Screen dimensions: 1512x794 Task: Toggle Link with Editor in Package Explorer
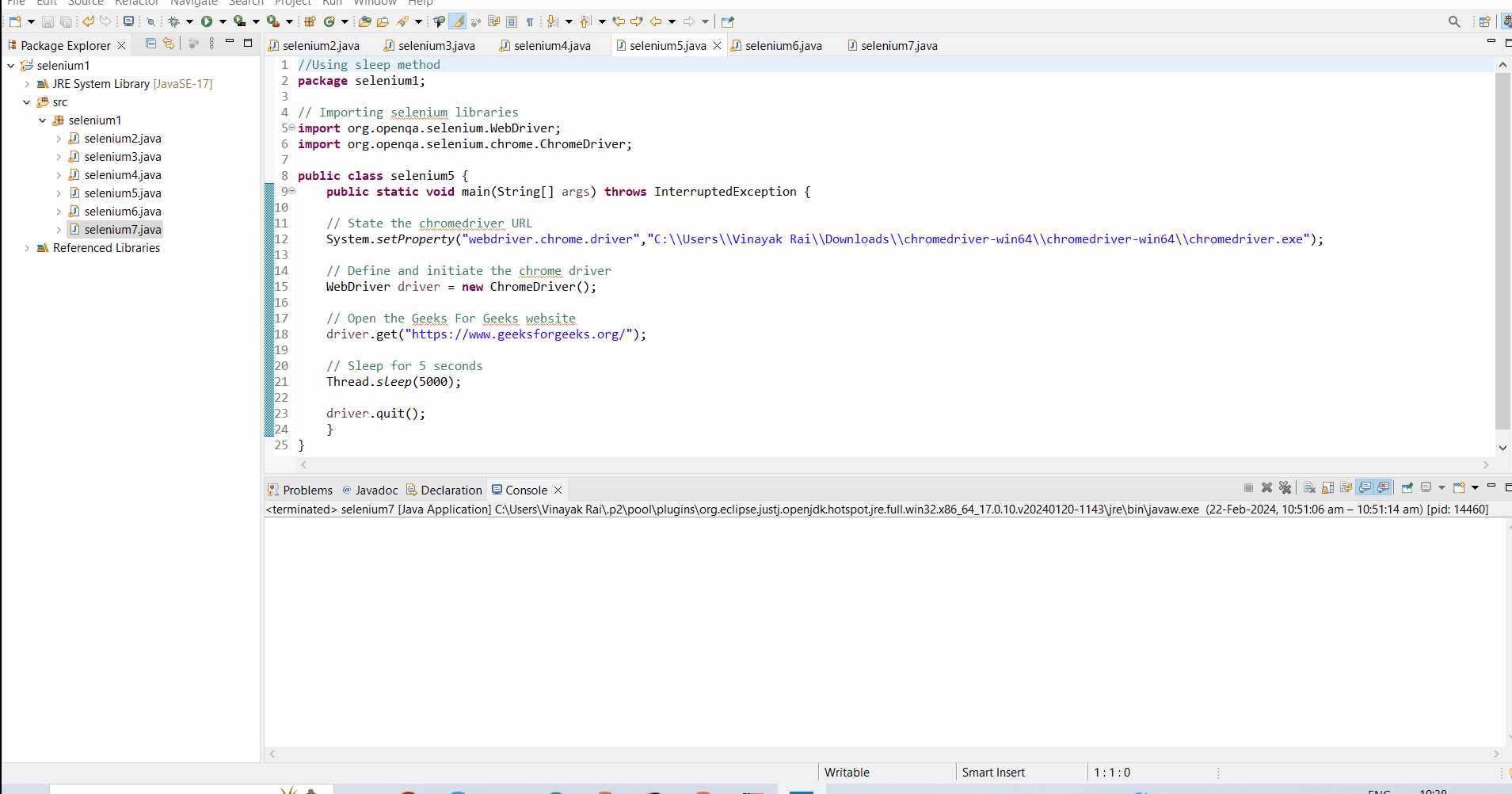[169, 44]
